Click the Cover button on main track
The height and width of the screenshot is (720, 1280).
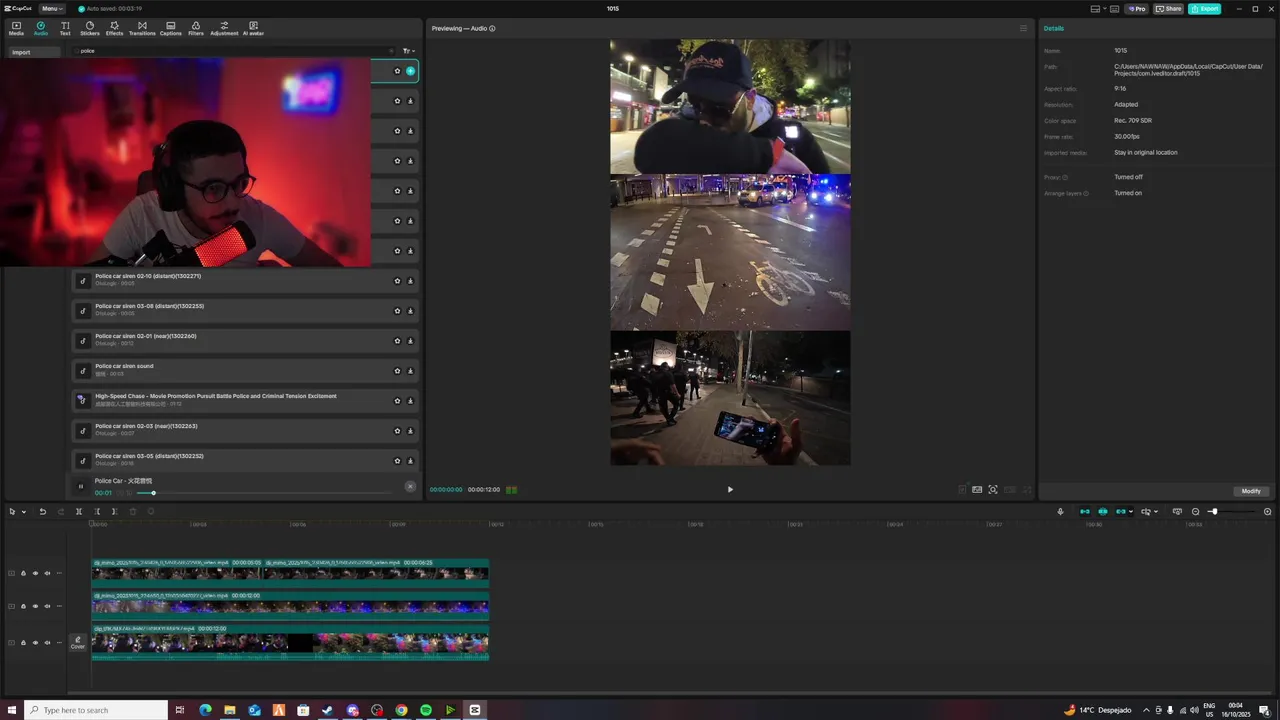click(78, 642)
